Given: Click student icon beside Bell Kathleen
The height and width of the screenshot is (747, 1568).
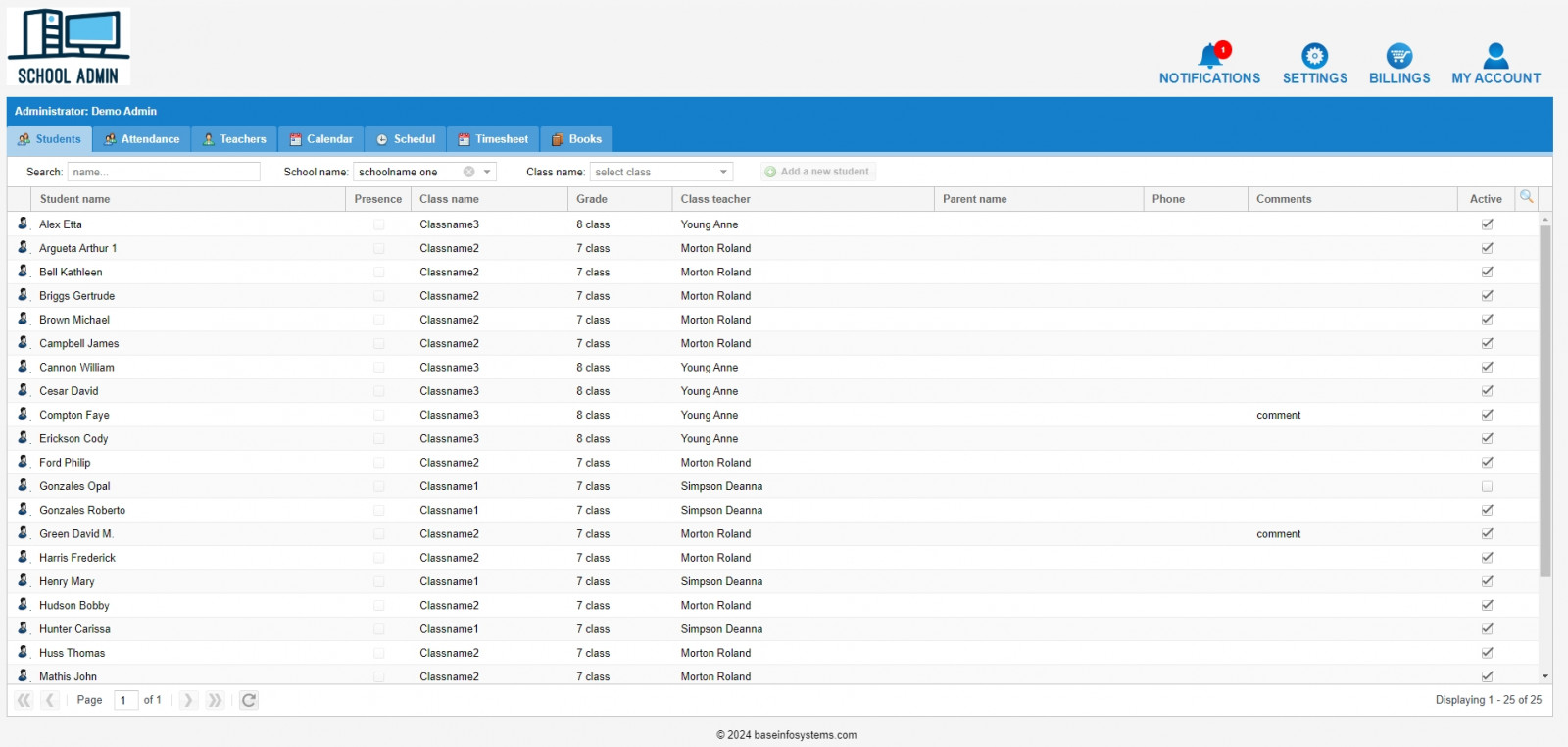Looking at the screenshot, I should point(23,271).
